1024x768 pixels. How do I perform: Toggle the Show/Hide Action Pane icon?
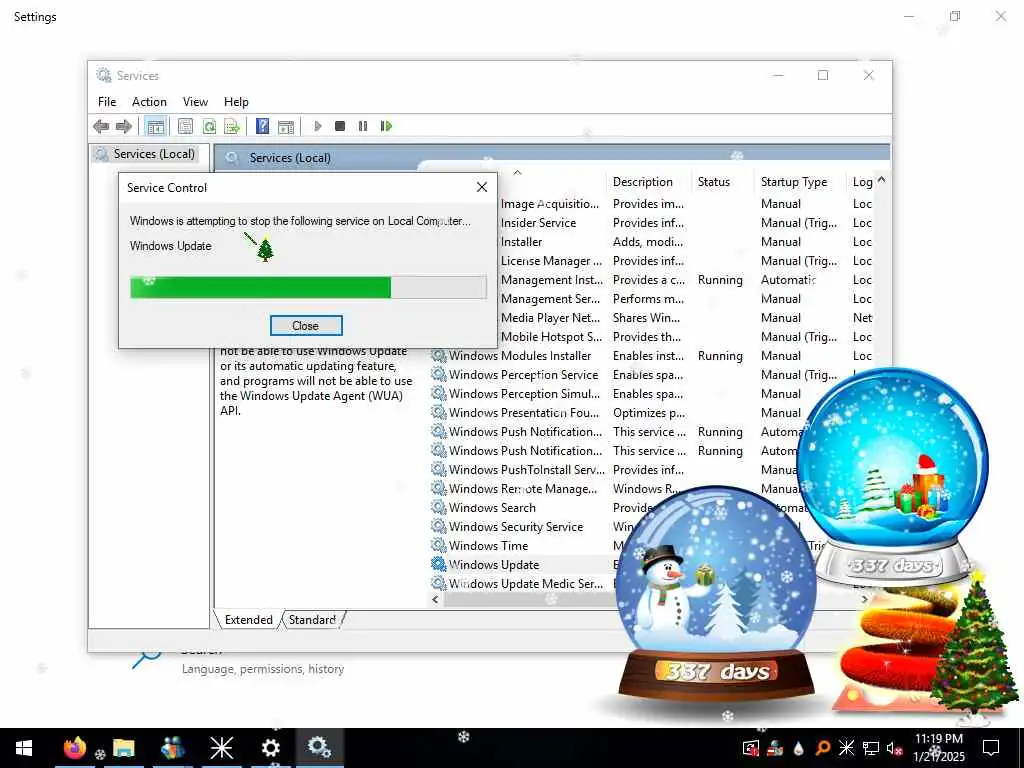(286, 126)
